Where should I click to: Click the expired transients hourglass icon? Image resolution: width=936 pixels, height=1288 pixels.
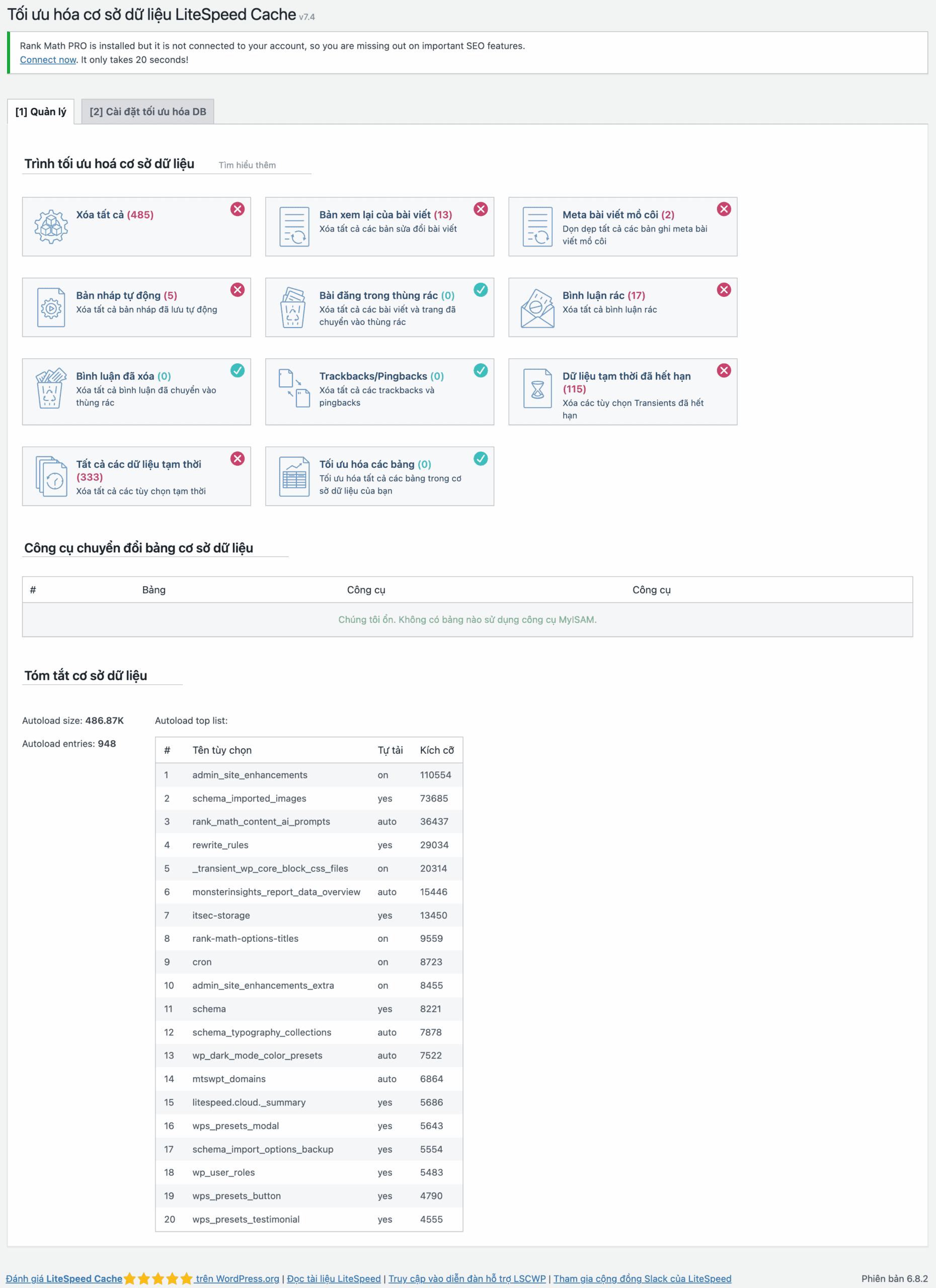click(x=537, y=388)
